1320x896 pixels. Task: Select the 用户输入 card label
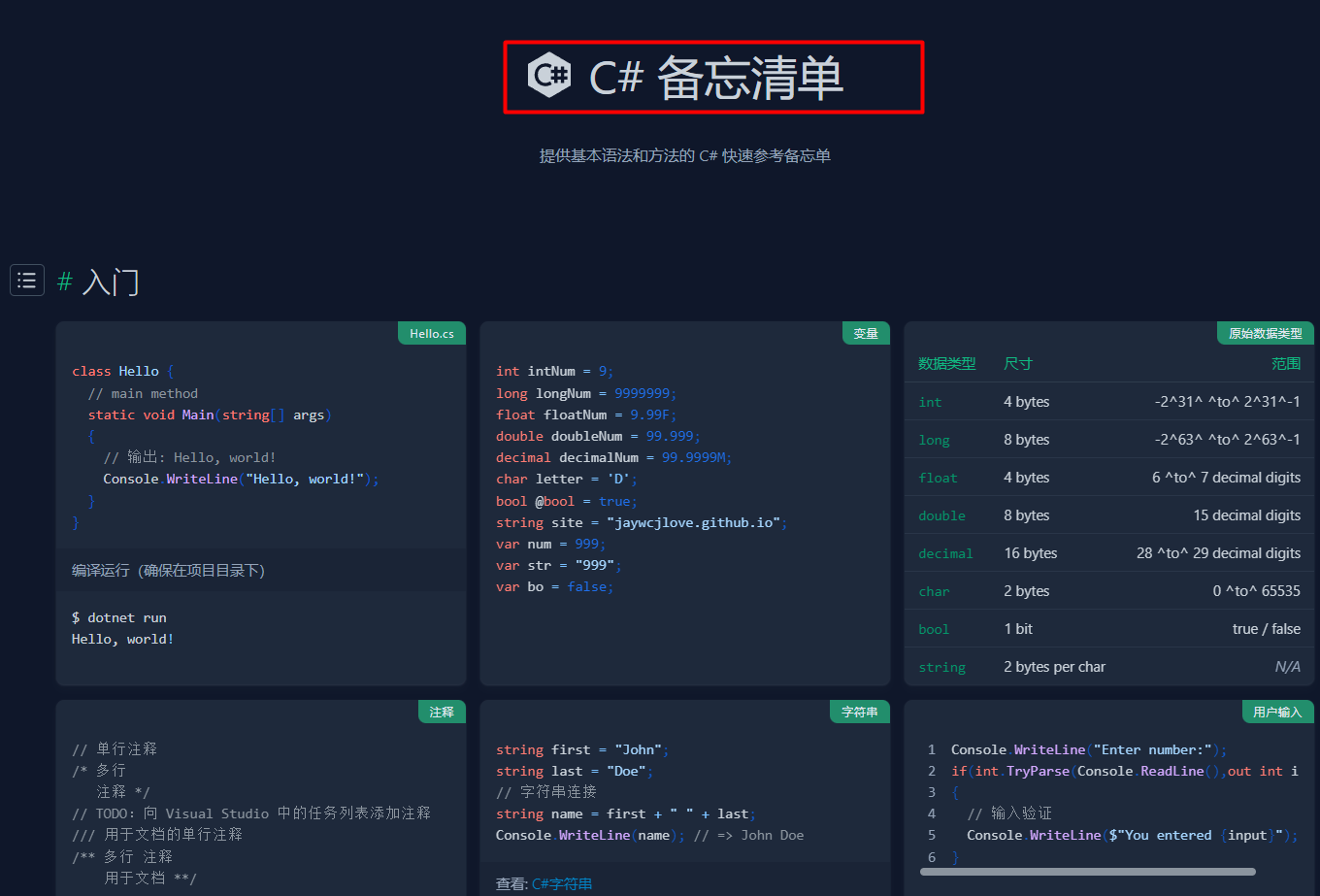(x=1277, y=712)
